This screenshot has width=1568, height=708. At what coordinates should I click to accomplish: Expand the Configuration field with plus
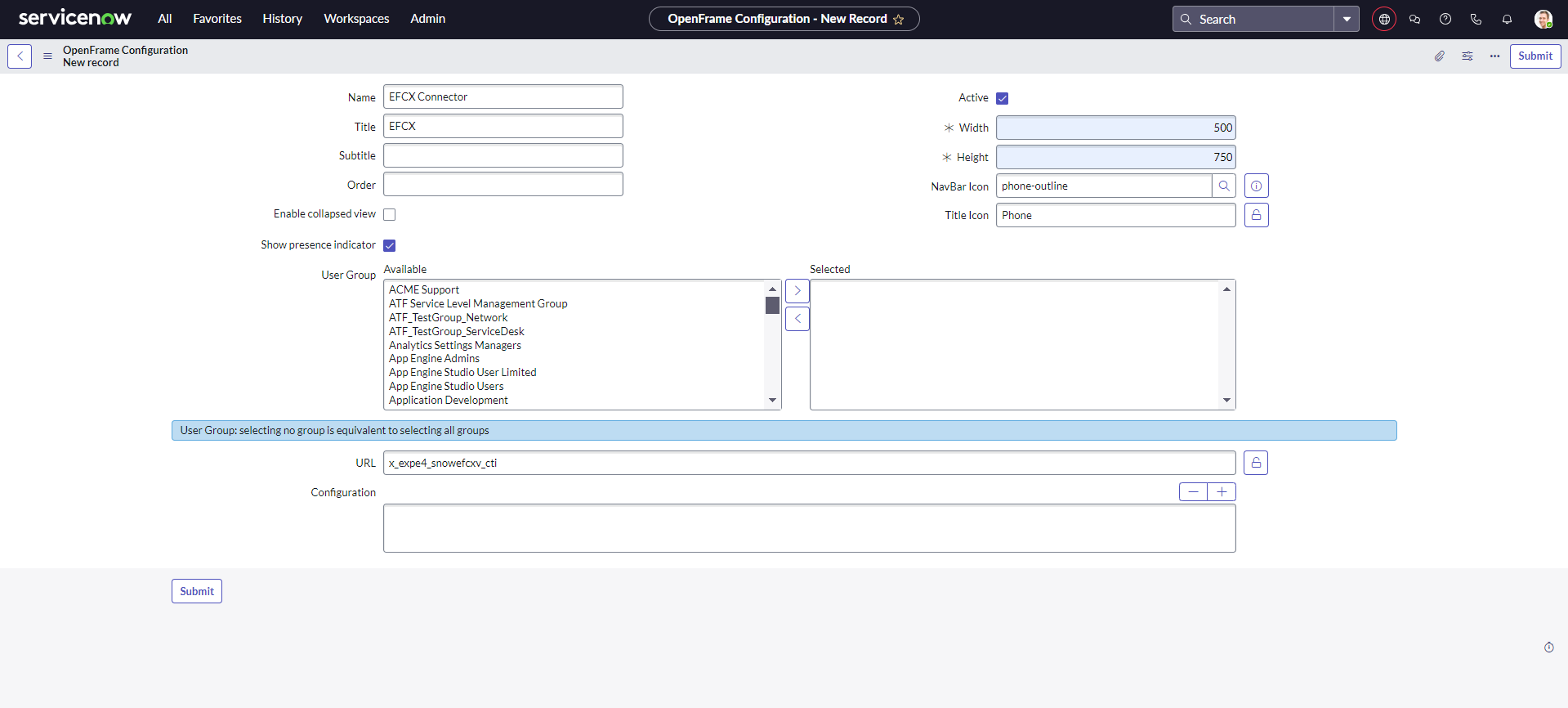tap(1221, 491)
